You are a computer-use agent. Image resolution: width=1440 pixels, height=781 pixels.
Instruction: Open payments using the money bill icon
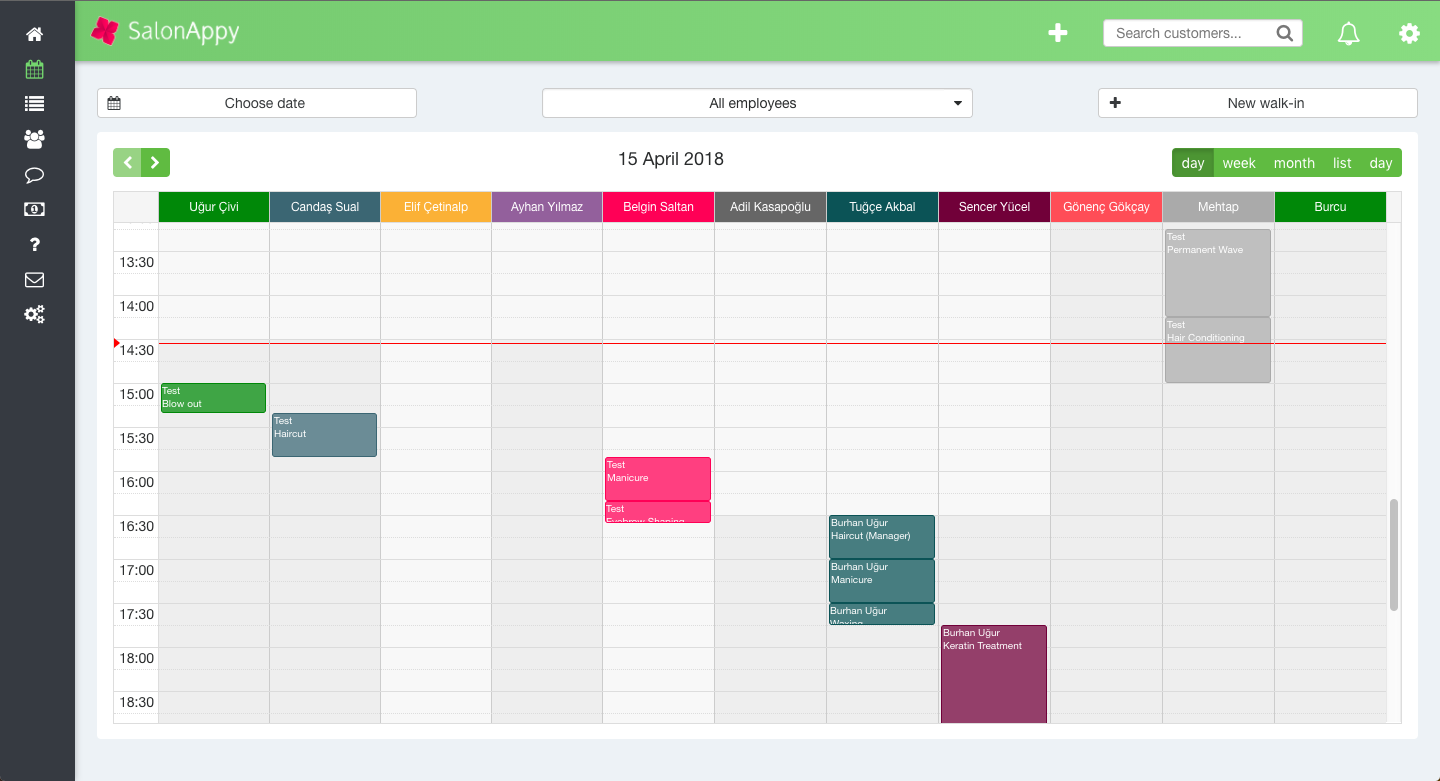[34, 209]
